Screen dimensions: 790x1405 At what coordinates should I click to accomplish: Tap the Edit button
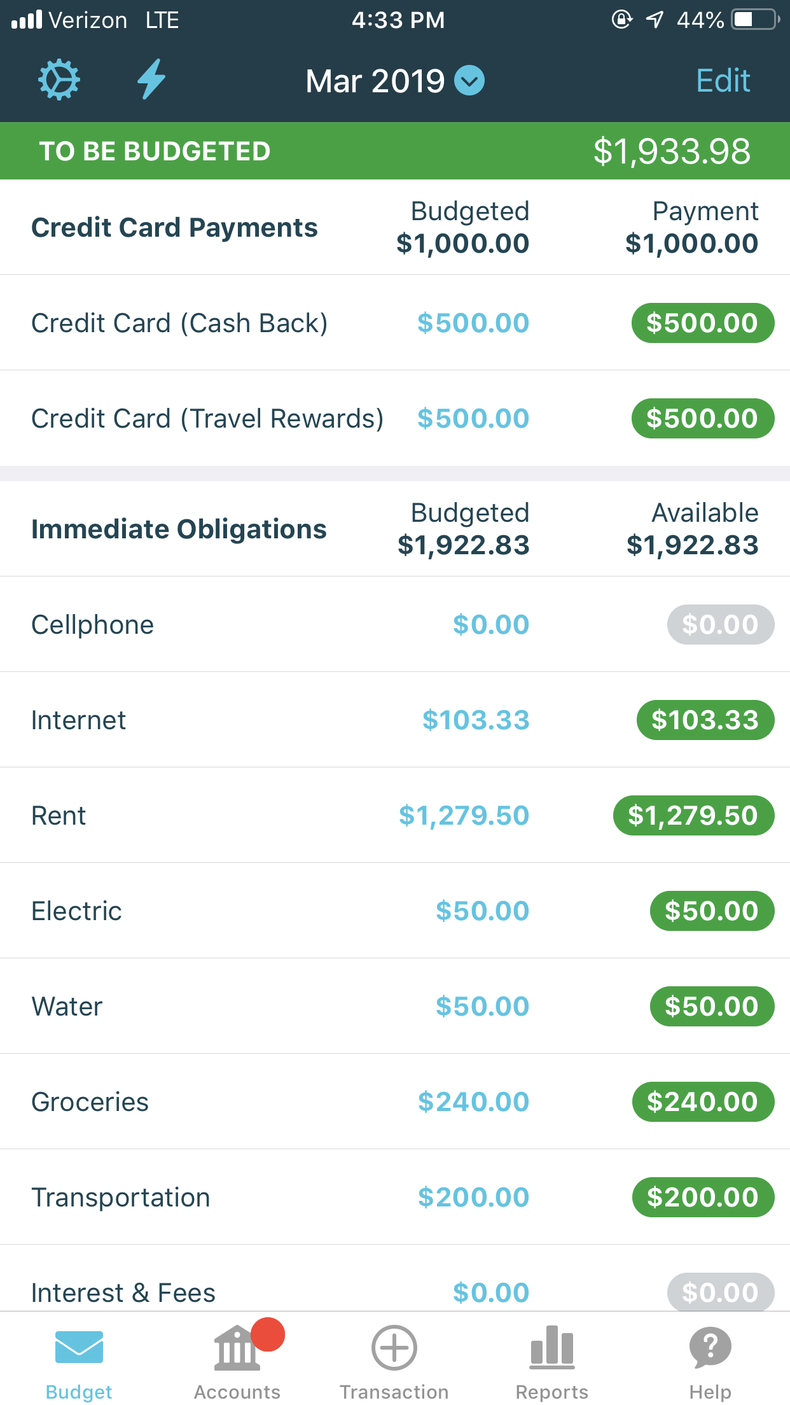click(722, 80)
